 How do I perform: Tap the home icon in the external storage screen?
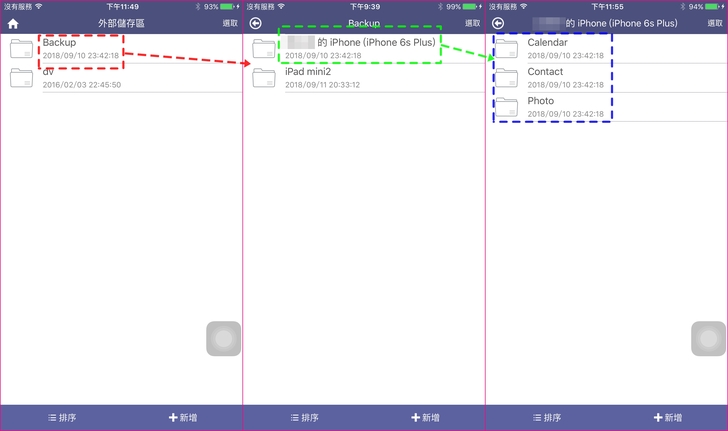pyautogui.click(x=13, y=23)
